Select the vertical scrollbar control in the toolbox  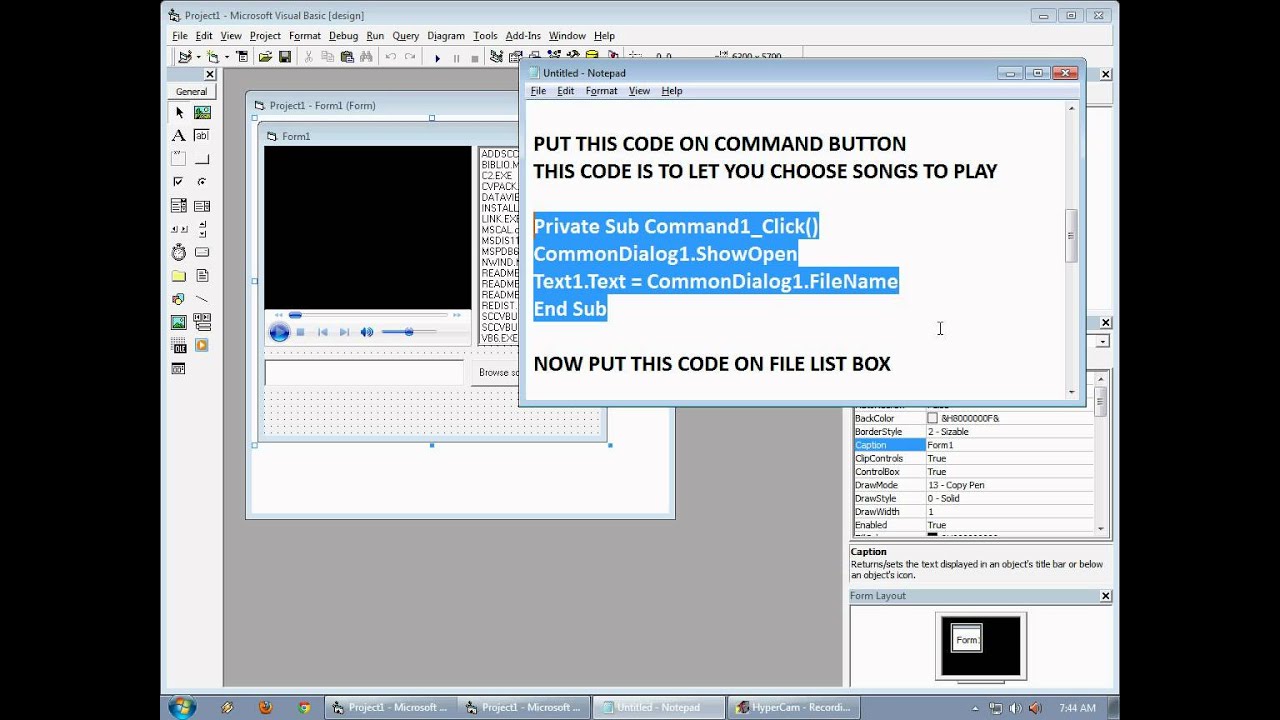[x=202, y=229]
